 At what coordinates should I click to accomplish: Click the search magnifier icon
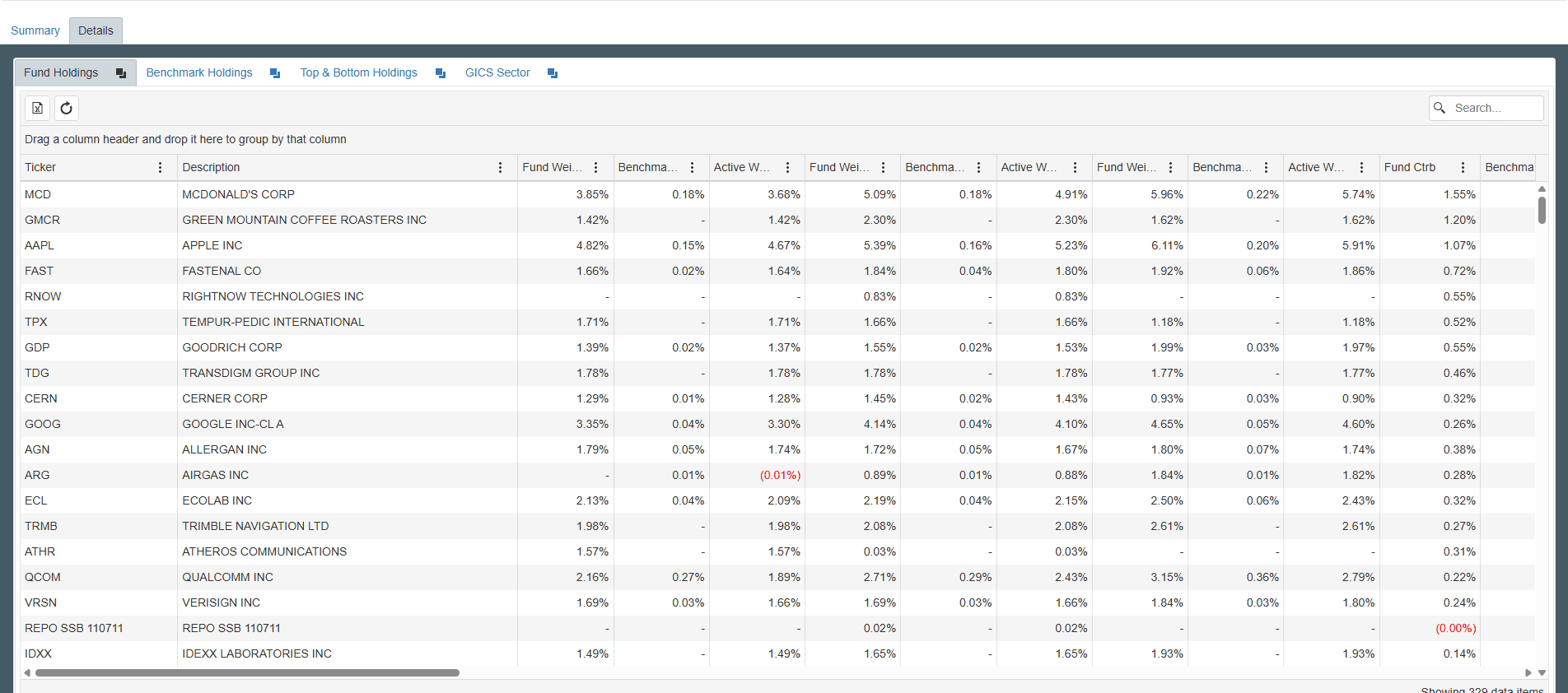click(x=1440, y=108)
